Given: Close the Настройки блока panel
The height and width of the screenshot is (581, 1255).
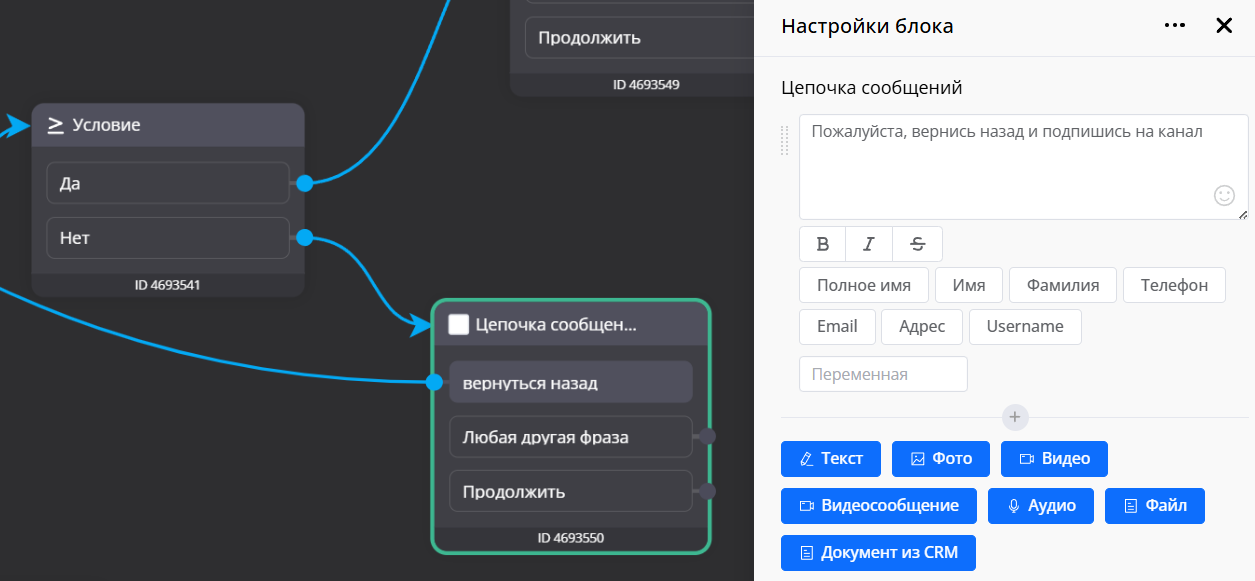Looking at the screenshot, I should (x=1224, y=26).
